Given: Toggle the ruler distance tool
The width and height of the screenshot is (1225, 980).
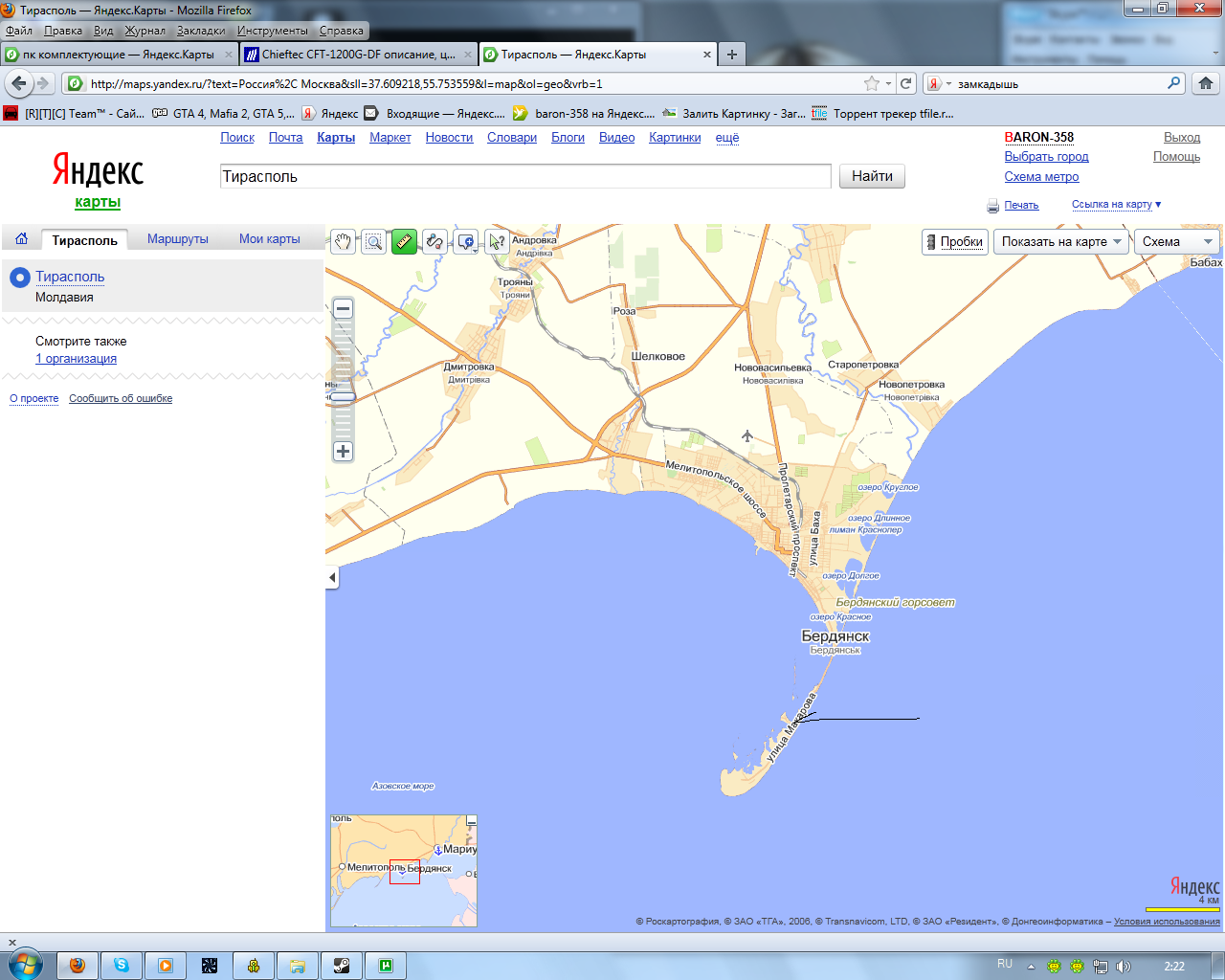Looking at the screenshot, I should pyautogui.click(x=404, y=242).
